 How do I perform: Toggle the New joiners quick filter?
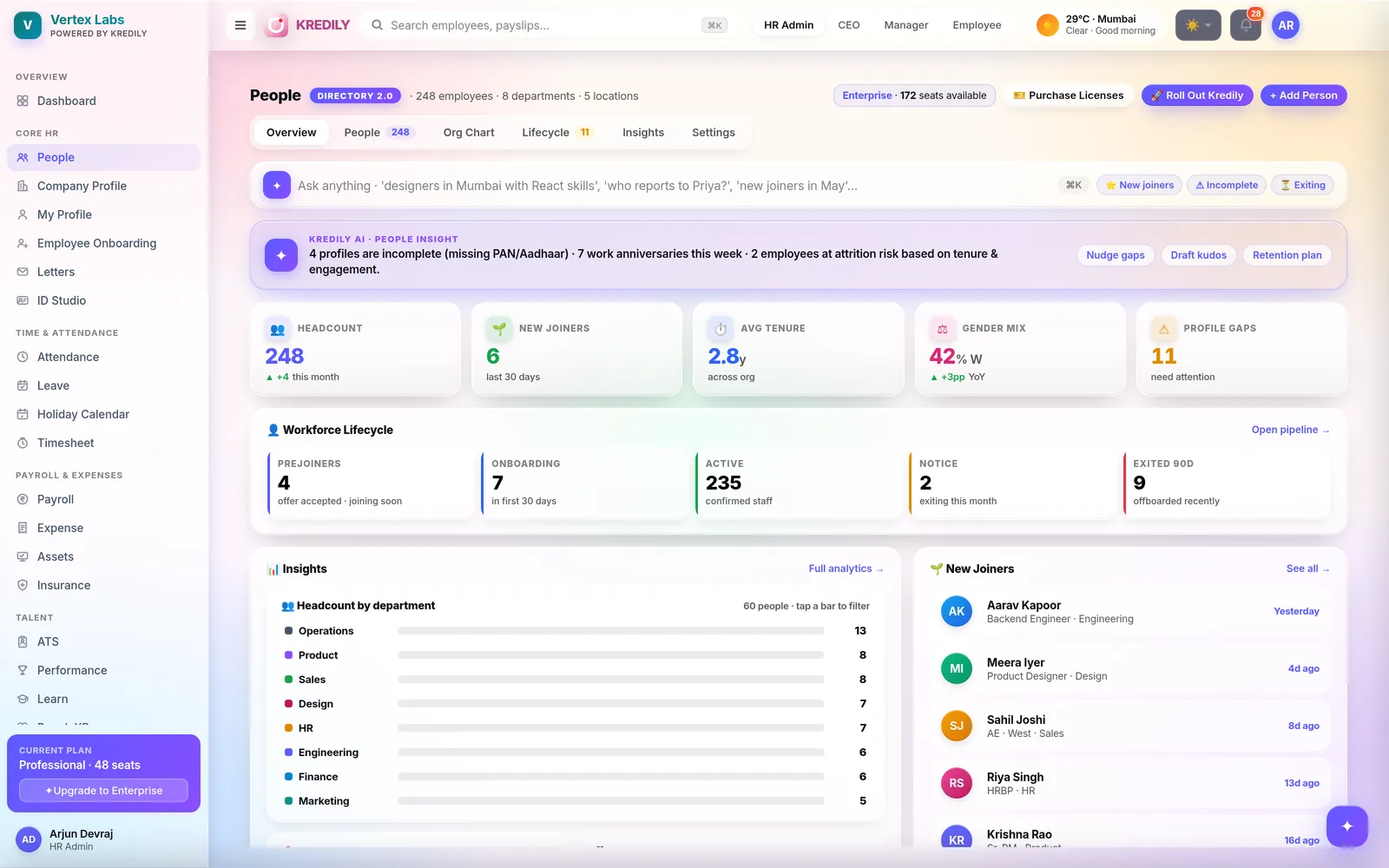(1139, 185)
